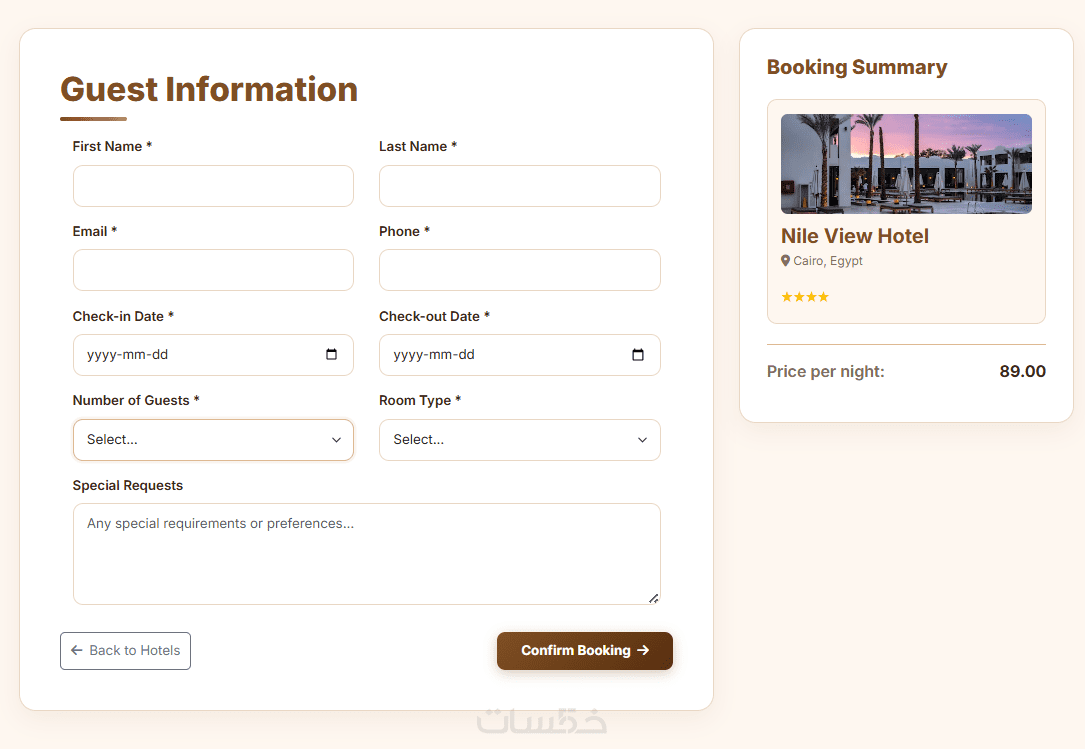
Task: Focus the First Name input field
Action: (213, 186)
